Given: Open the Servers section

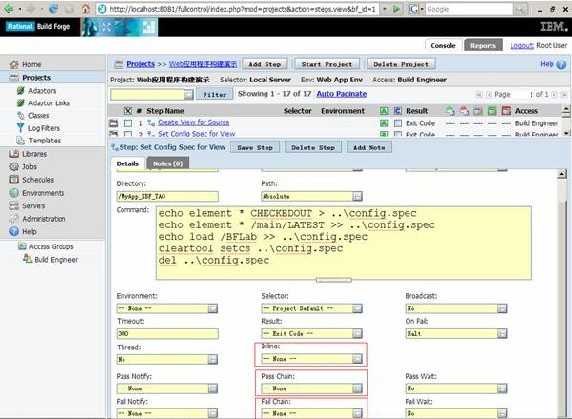Looking at the screenshot, I should coord(34,206).
